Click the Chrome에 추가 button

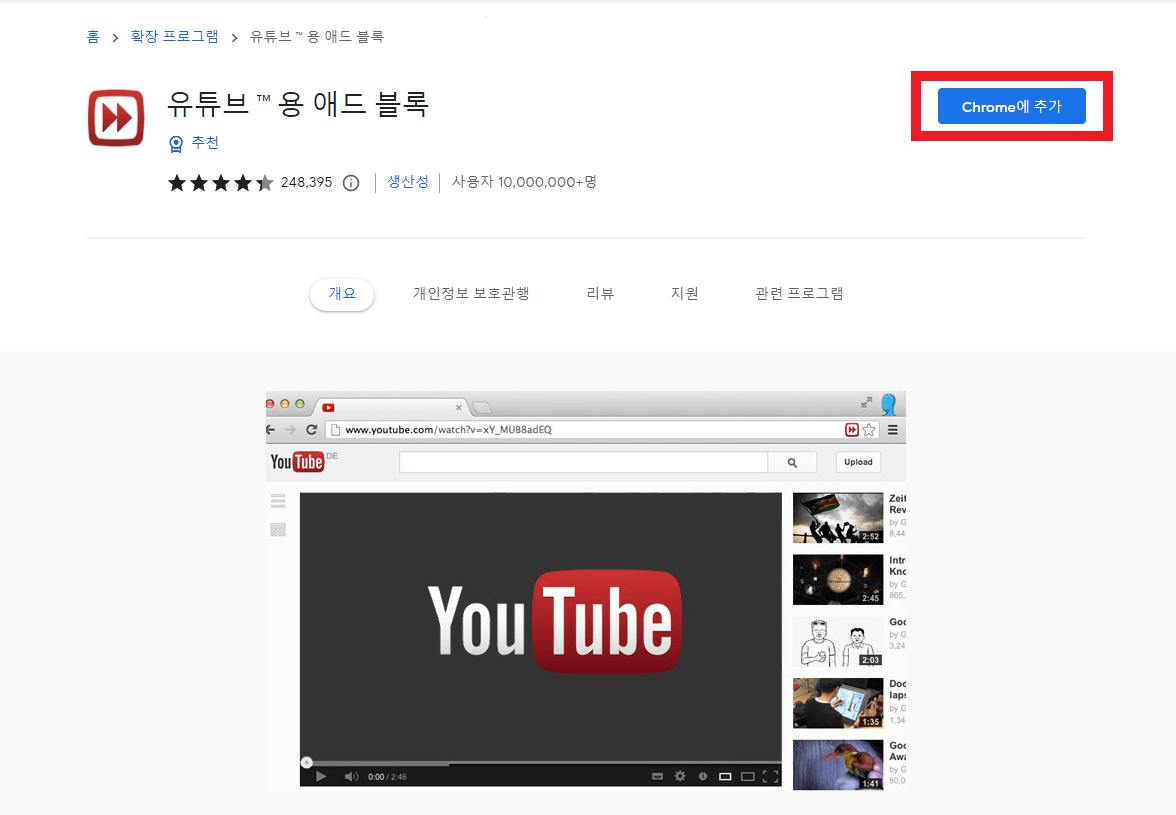tap(1011, 105)
